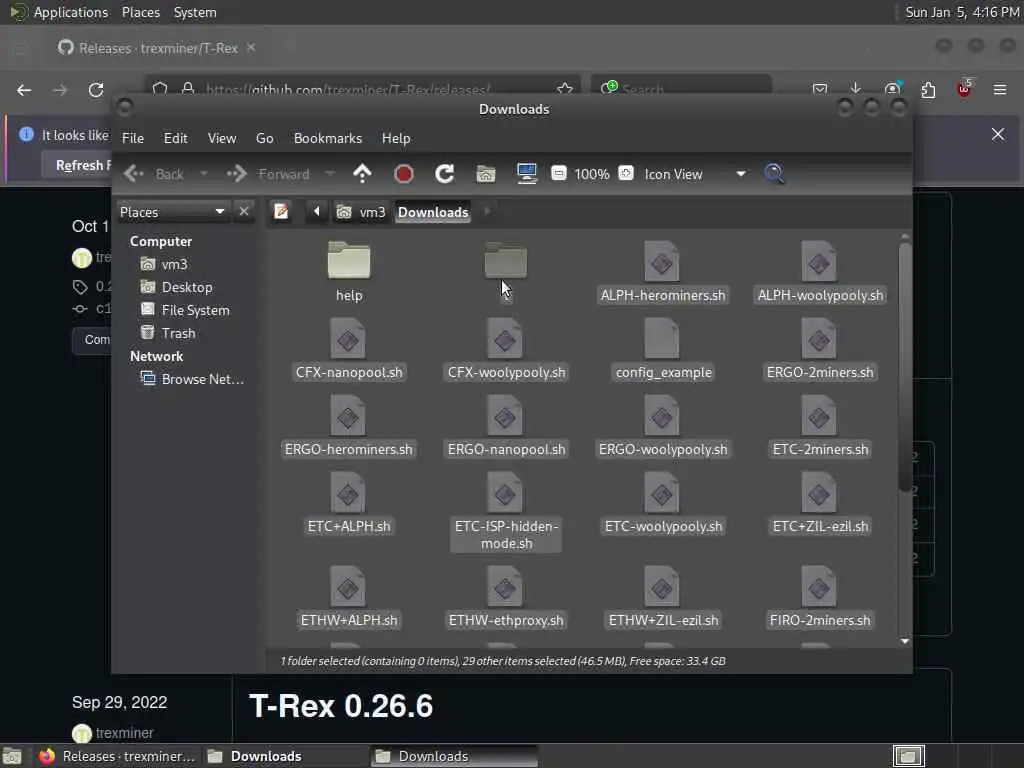Open Desktop in the sidebar
Image resolution: width=1024 pixels, height=768 pixels.
point(176,287)
